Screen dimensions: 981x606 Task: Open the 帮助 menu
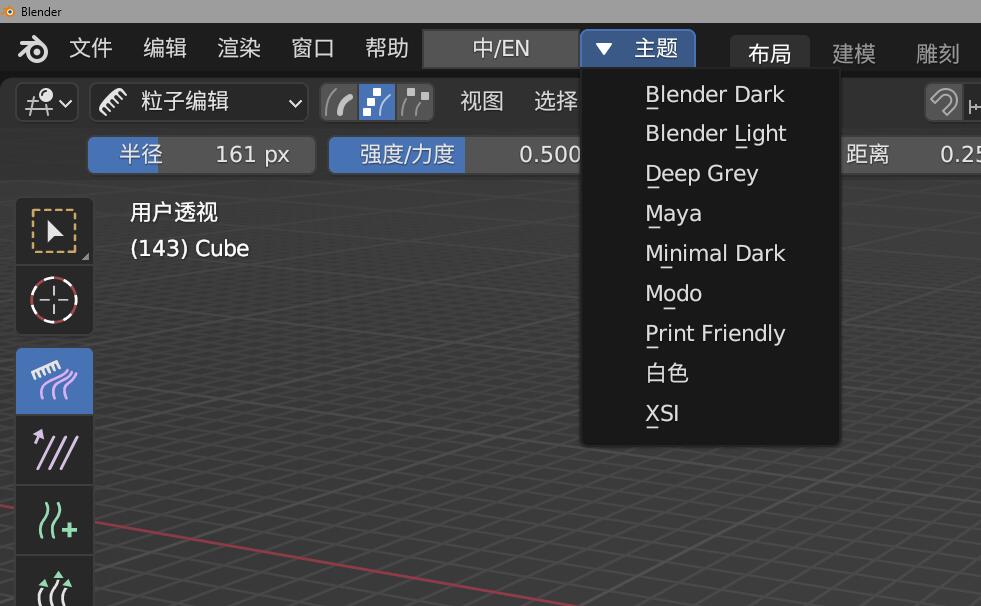coord(387,48)
